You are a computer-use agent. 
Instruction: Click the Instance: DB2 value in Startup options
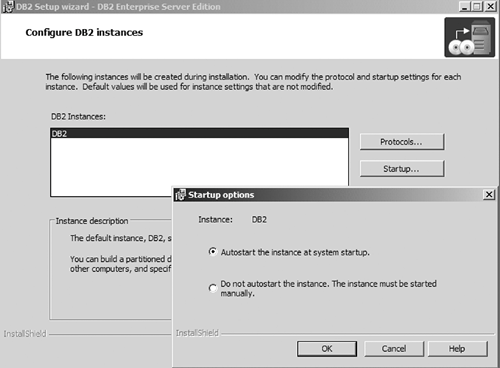pyautogui.click(x=259, y=220)
